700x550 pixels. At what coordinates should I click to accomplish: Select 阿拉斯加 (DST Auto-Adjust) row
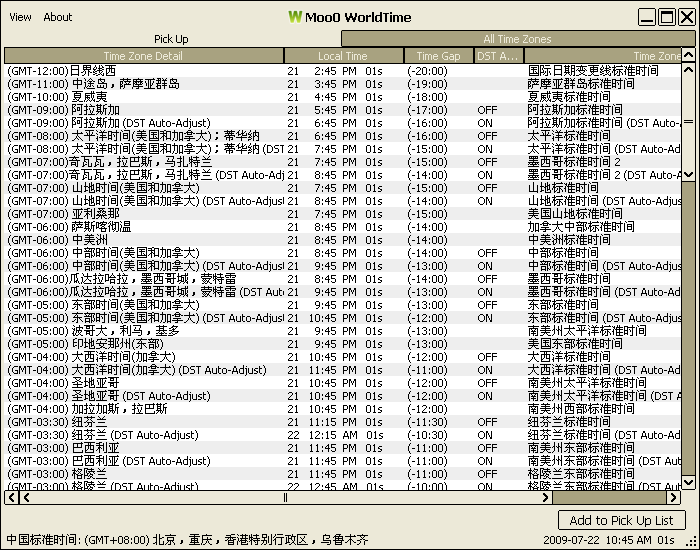pos(343,123)
